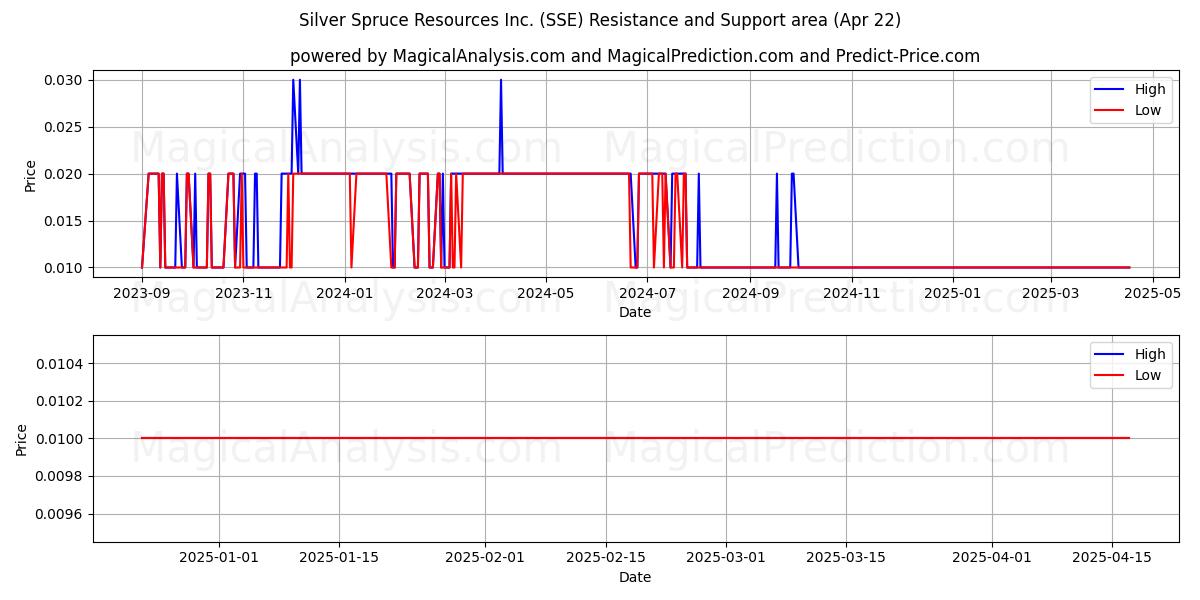Viewport: 1200px width, 600px height.
Task: Click the 2025-02-15 date tick label
Action: click(x=606, y=559)
